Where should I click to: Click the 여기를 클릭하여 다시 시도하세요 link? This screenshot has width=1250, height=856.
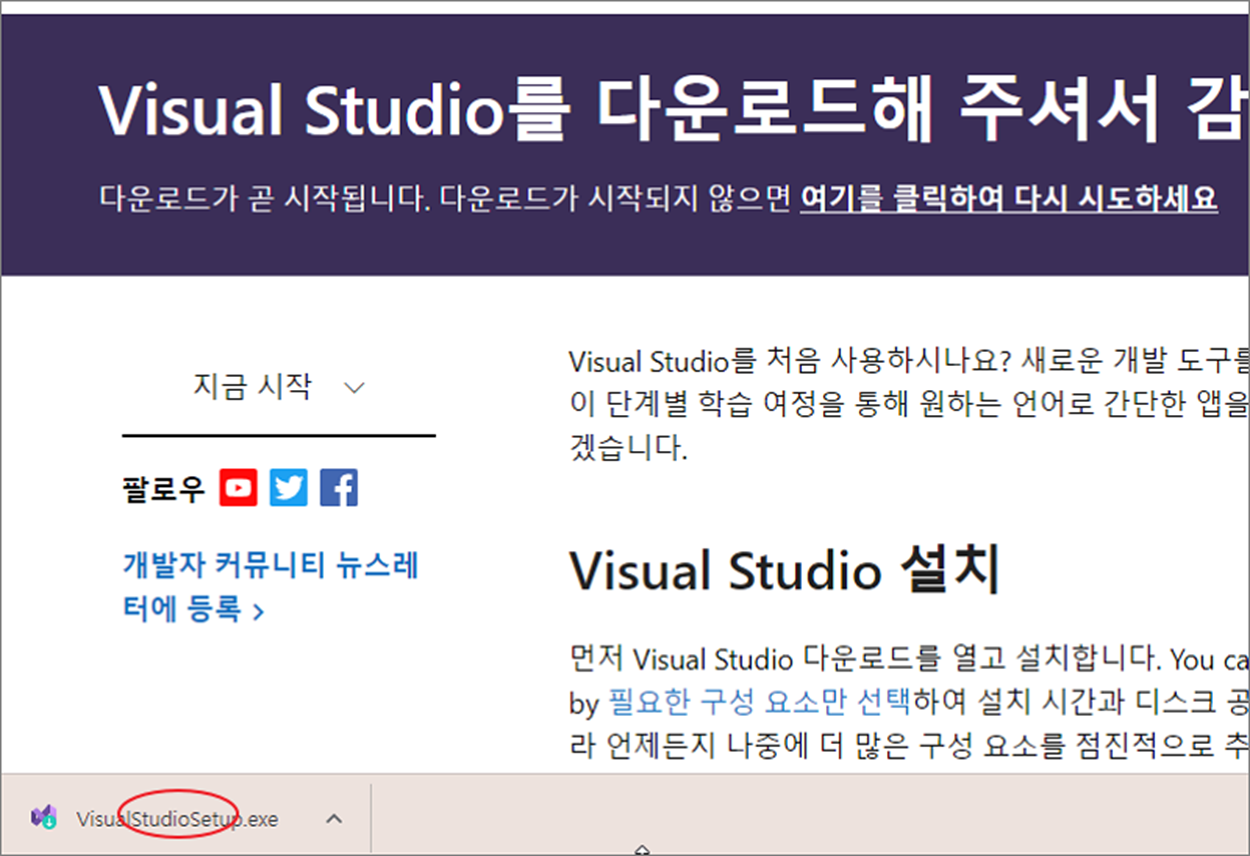[x=1009, y=198]
